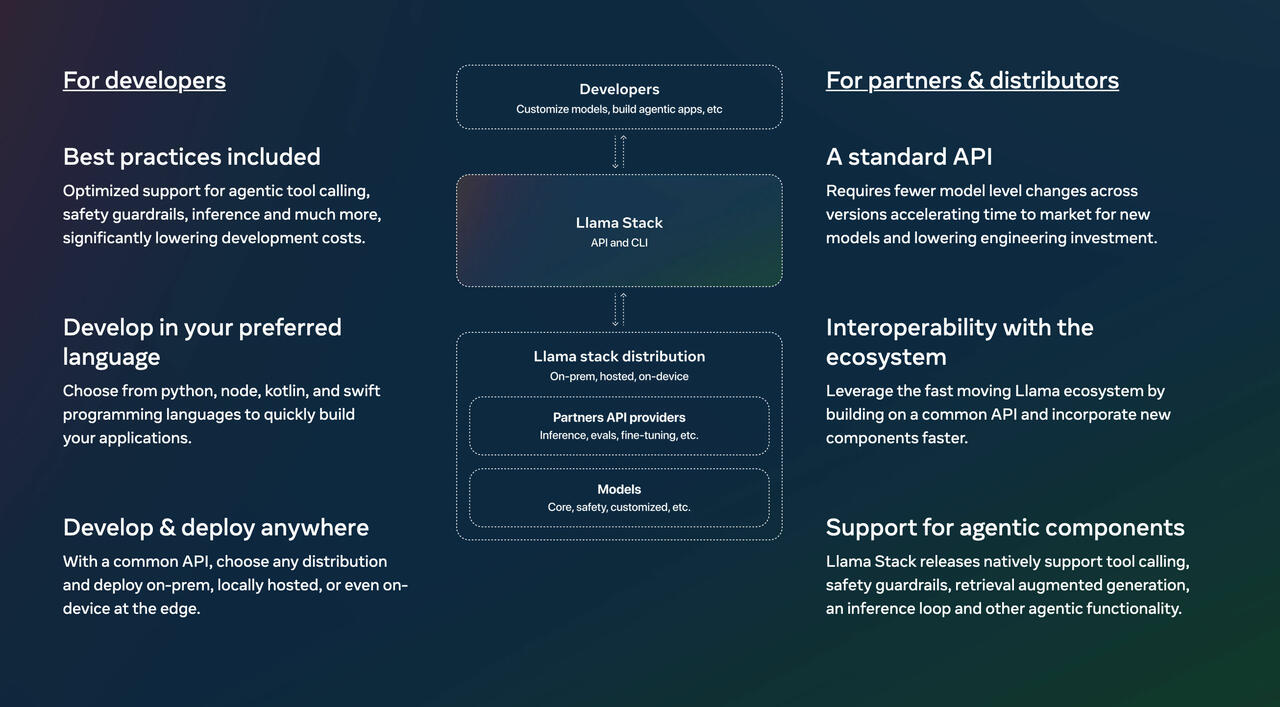Select the Models box in the diagram
Viewport: 1280px width, 707px height.
point(619,498)
